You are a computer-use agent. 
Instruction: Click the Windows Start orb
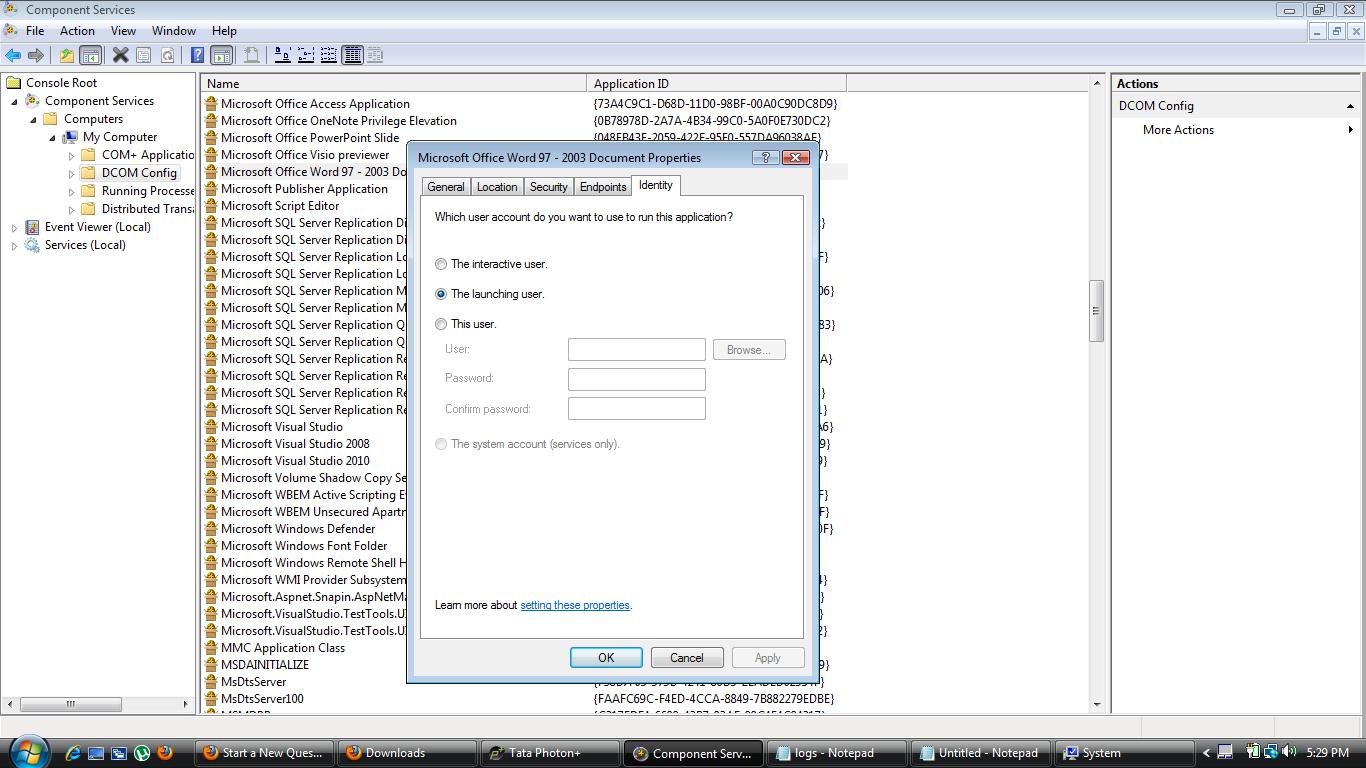[27, 752]
